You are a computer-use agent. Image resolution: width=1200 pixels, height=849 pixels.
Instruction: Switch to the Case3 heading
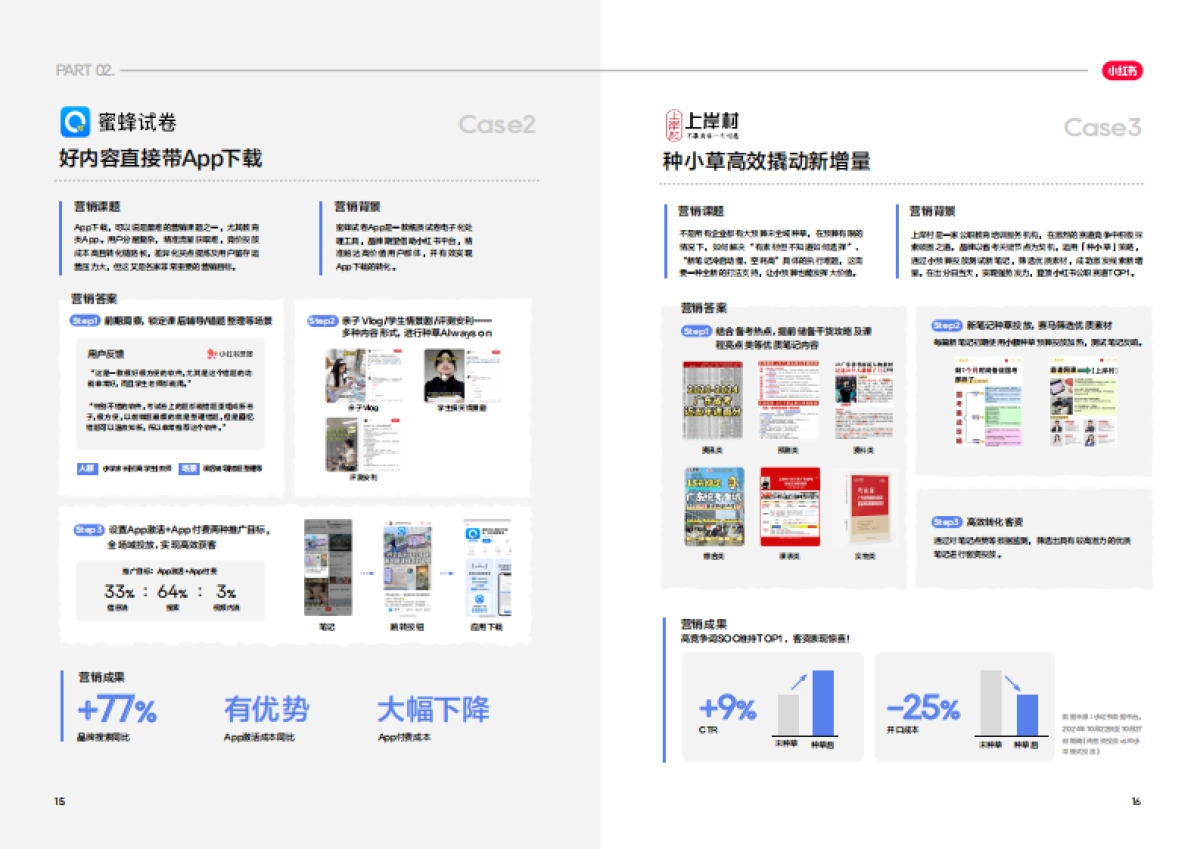[x=1103, y=127]
